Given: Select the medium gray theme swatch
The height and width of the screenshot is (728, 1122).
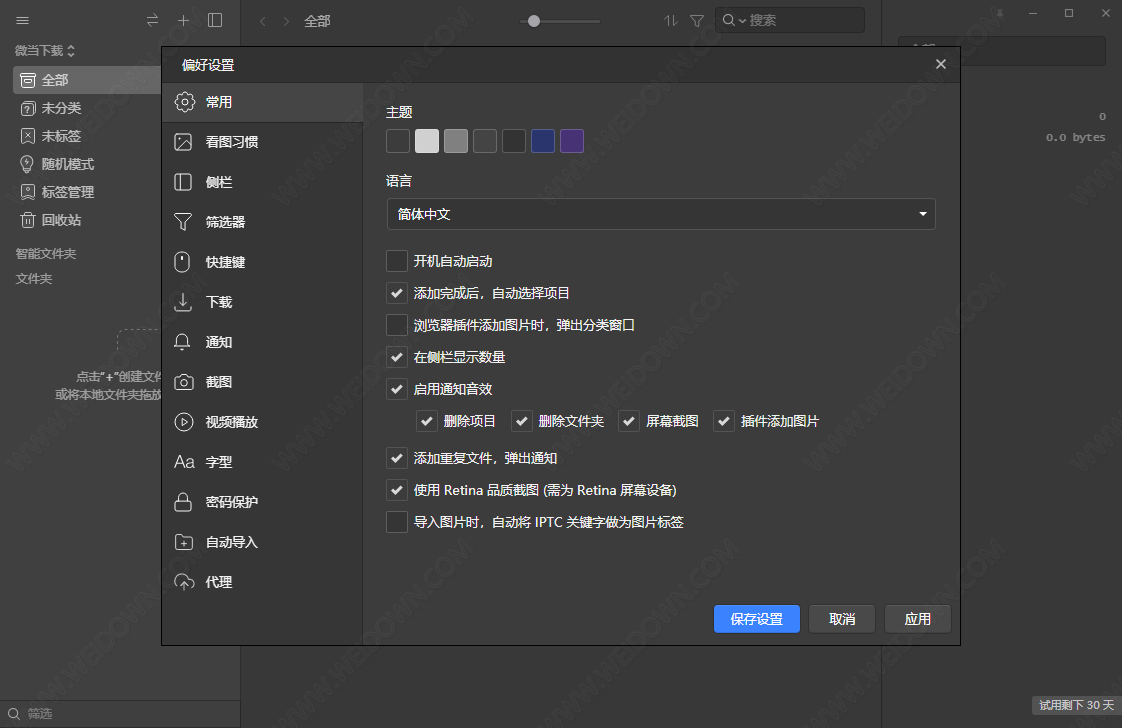Looking at the screenshot, I should pyautogui.click(x=456, y=141).
